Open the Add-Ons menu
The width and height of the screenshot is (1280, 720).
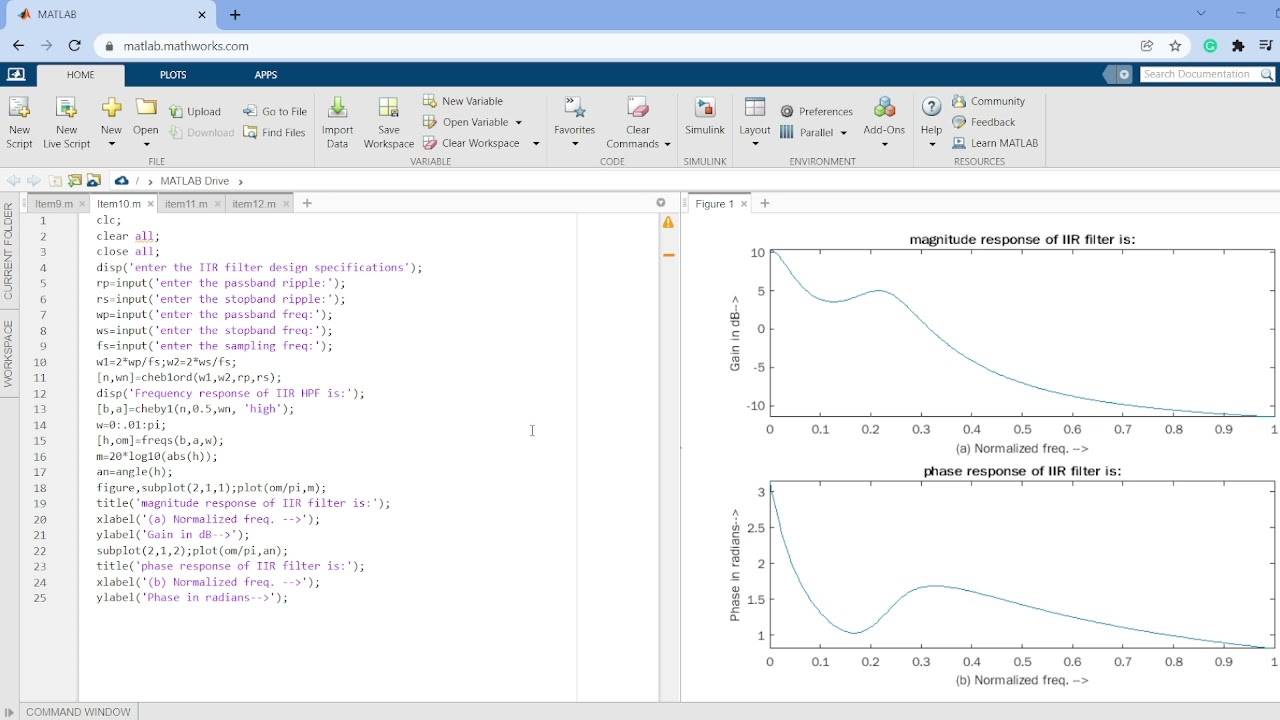coord(884,123)
